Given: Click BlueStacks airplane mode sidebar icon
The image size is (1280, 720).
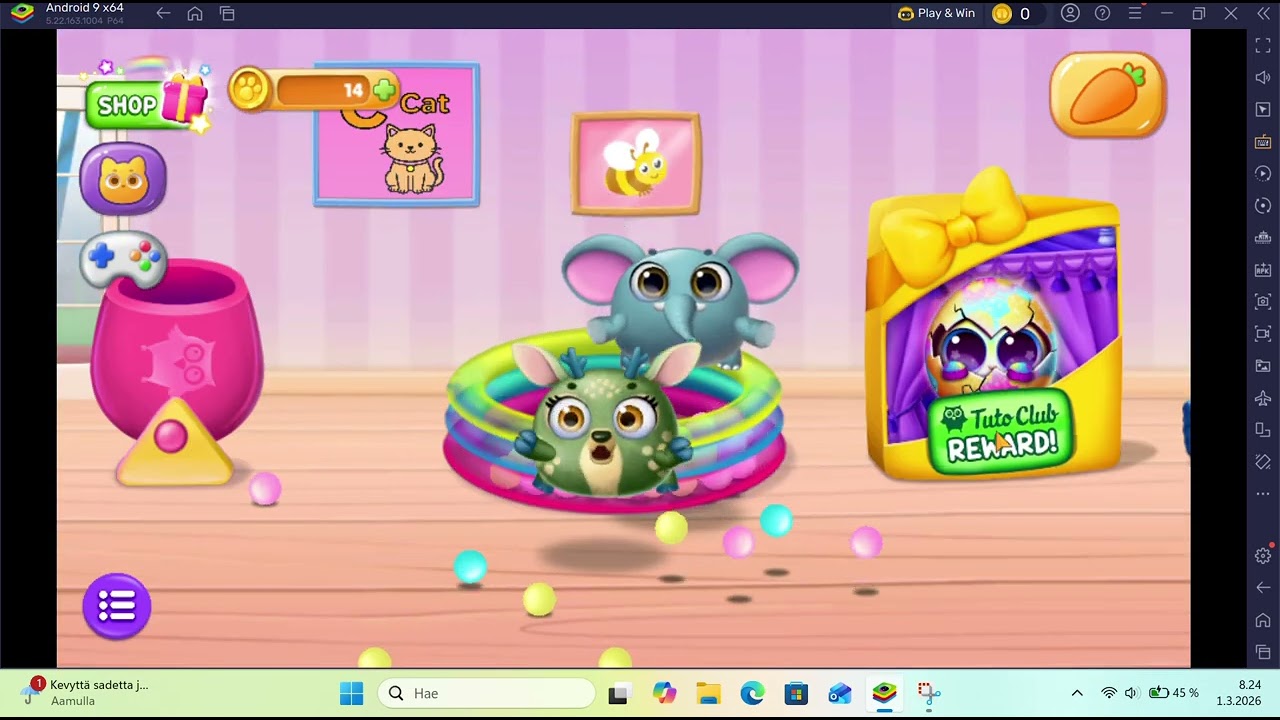Looking at the screenshot, I should click(x=1263, y=397).
